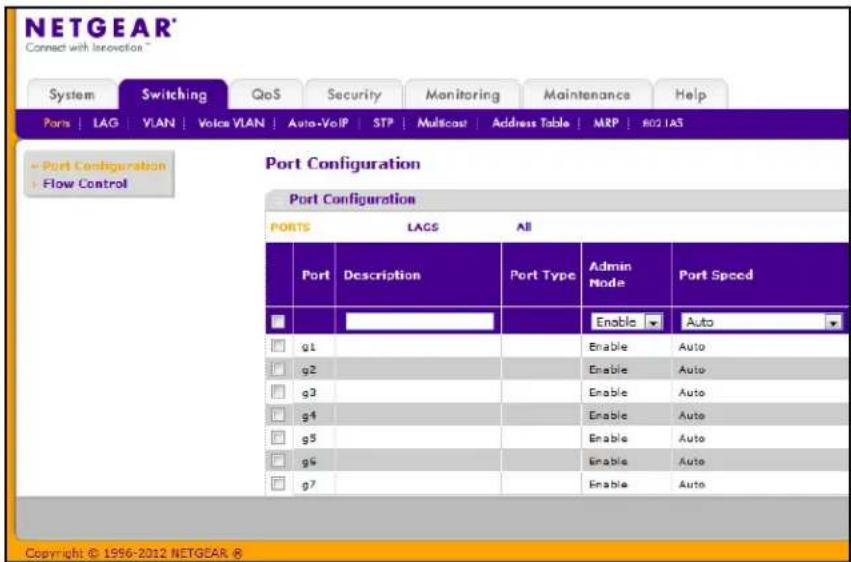
Task: Show the LAGS port list
Action: (x=423, y=227)
